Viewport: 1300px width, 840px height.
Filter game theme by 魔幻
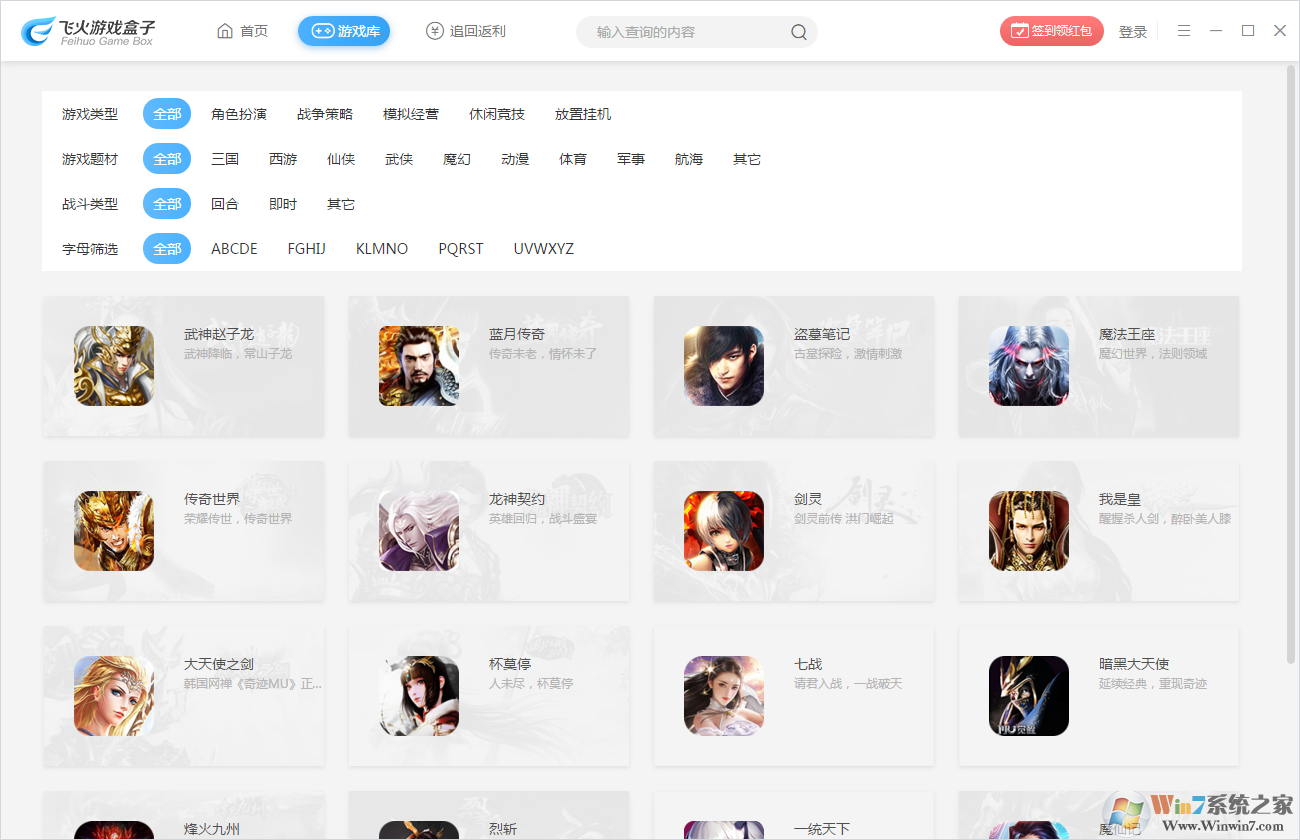(x=457, y=159)
